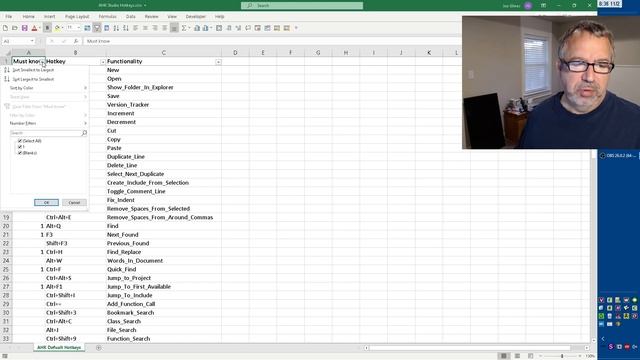
Task: Open the font size dropdown in toolbar
Action: click(79, 28)
